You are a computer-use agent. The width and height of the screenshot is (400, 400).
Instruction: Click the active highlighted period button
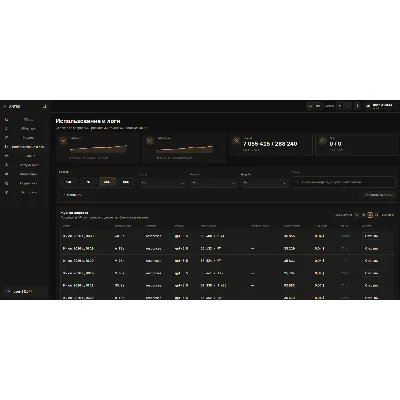[107, 182]
